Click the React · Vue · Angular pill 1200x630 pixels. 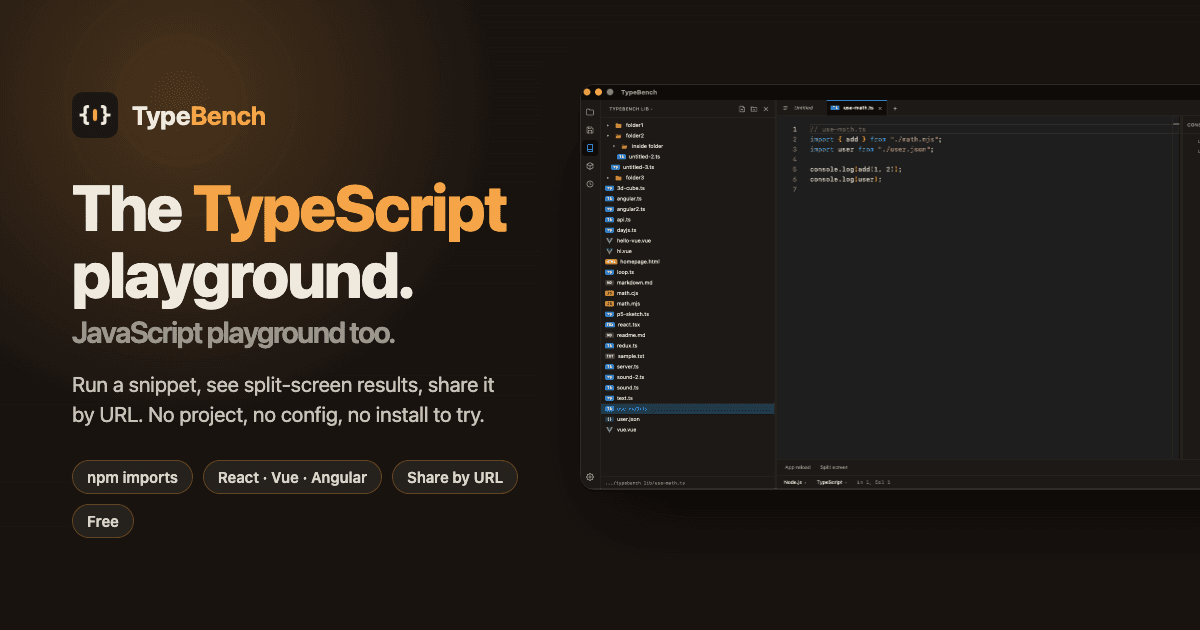click(292, 477)
